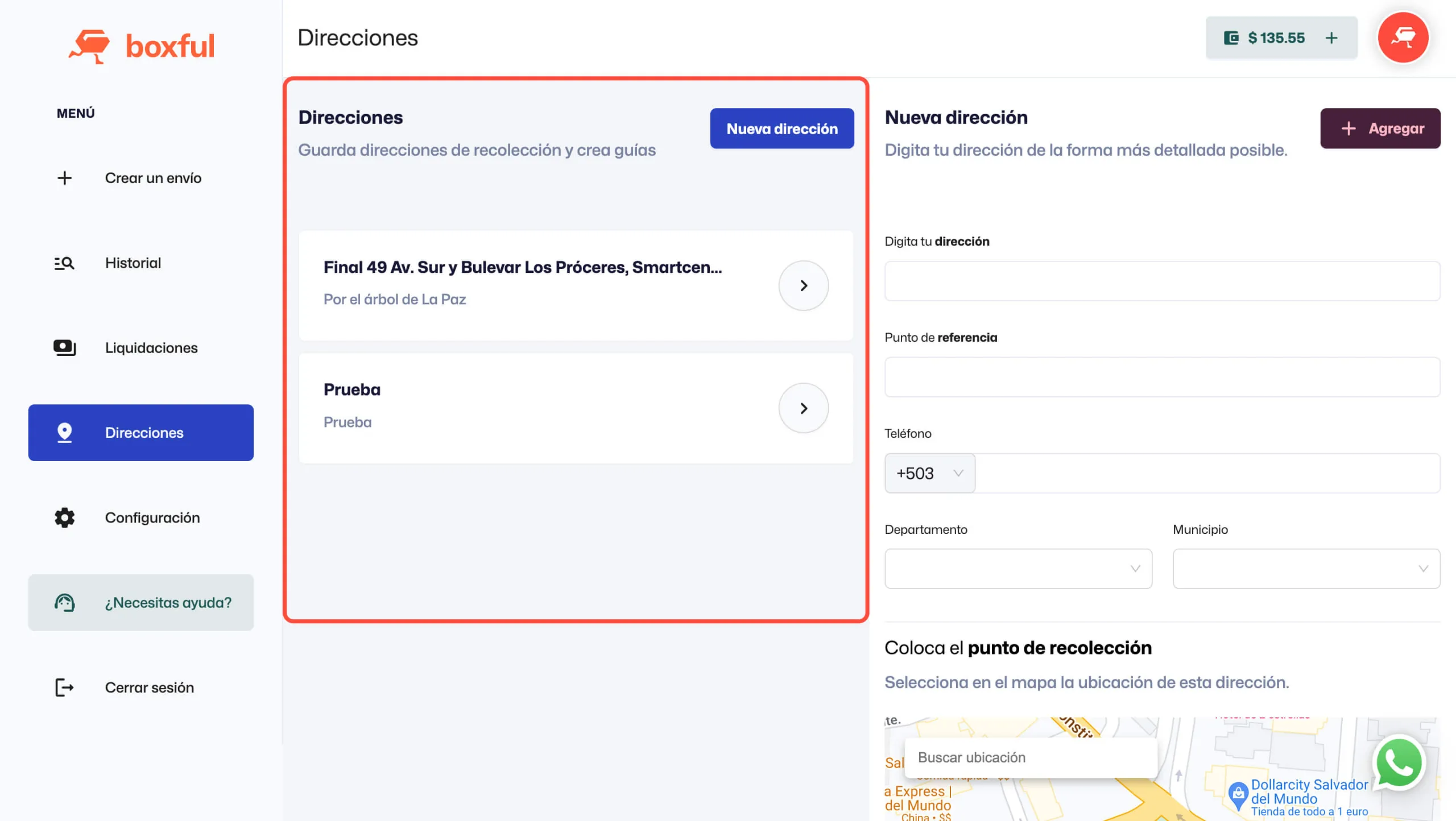This screenshot has width=1456, height=821.
Task: Click the Agregar button
Action: (1380, 128)
